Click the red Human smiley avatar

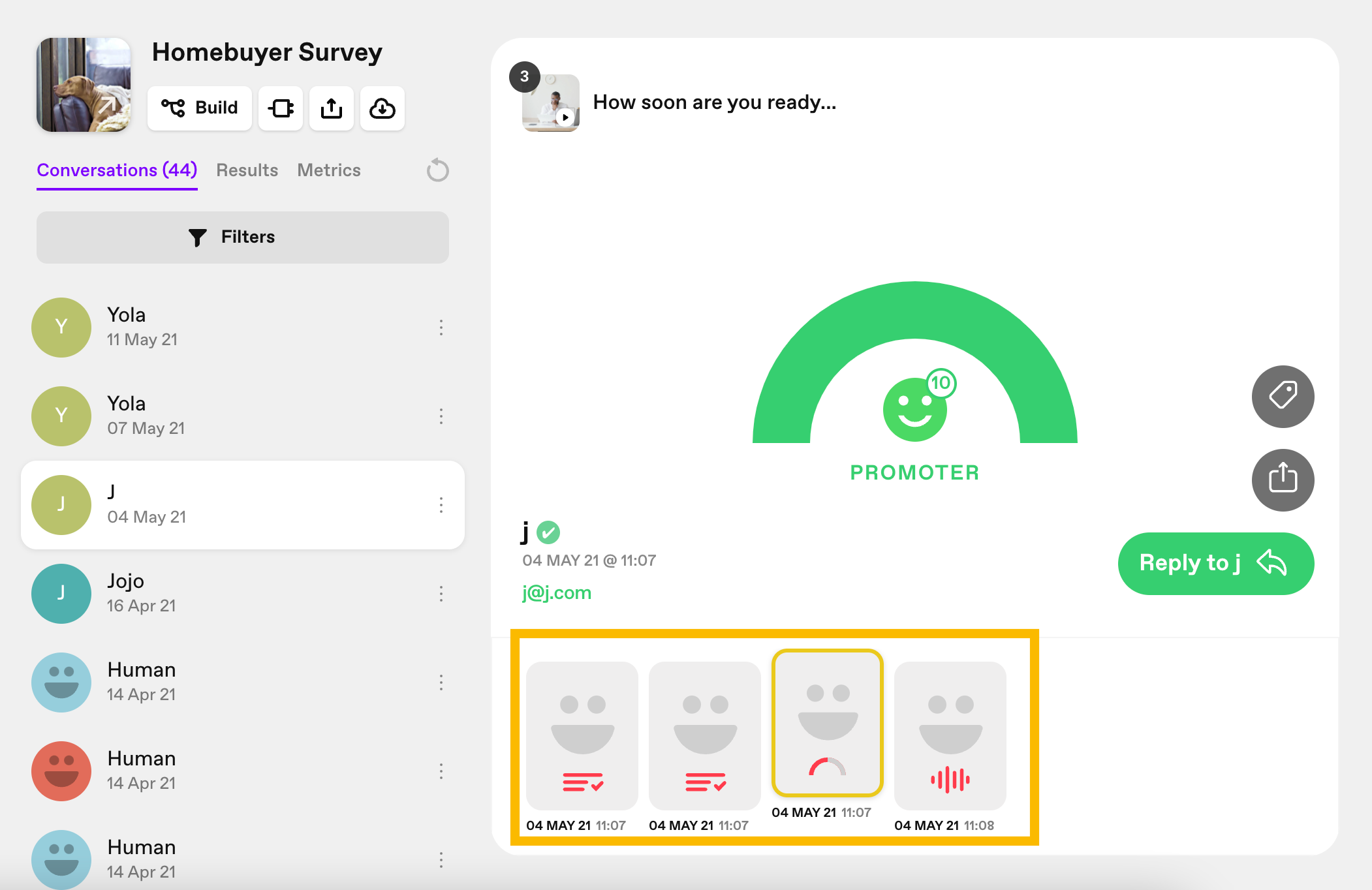click(x=61, y=771)
